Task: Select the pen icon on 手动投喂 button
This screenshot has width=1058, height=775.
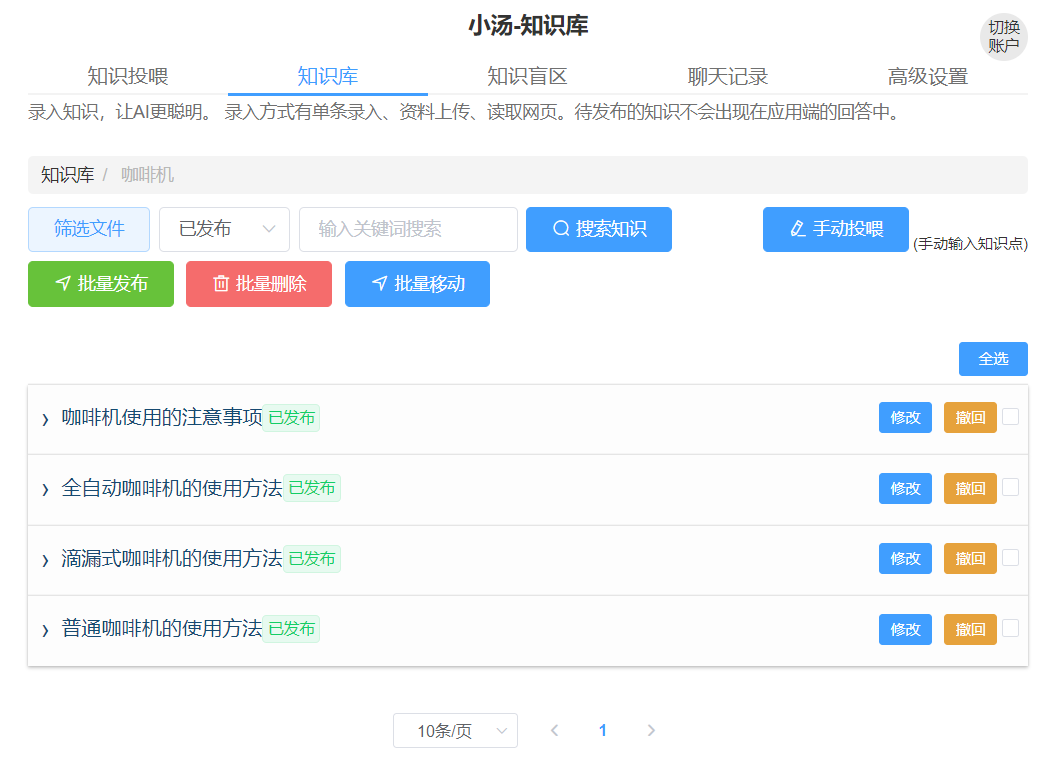Action: 799,229
